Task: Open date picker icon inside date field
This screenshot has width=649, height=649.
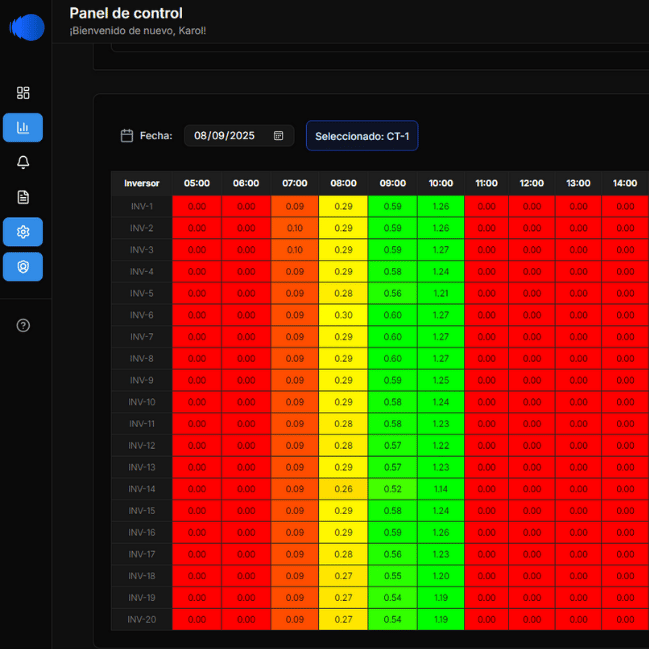Action: pos(279,136)
